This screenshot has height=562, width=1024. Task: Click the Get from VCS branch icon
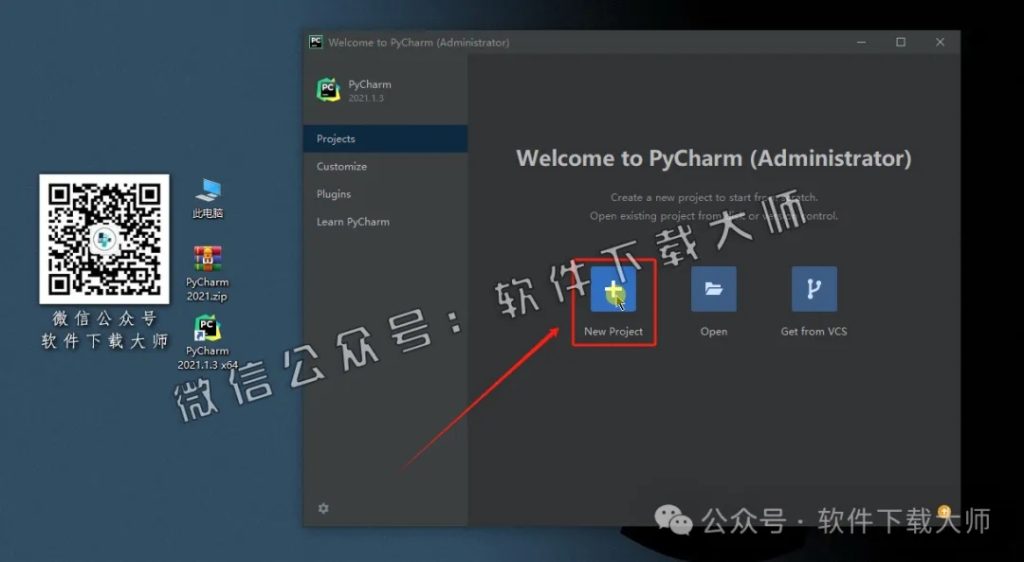tap(814, 289)
